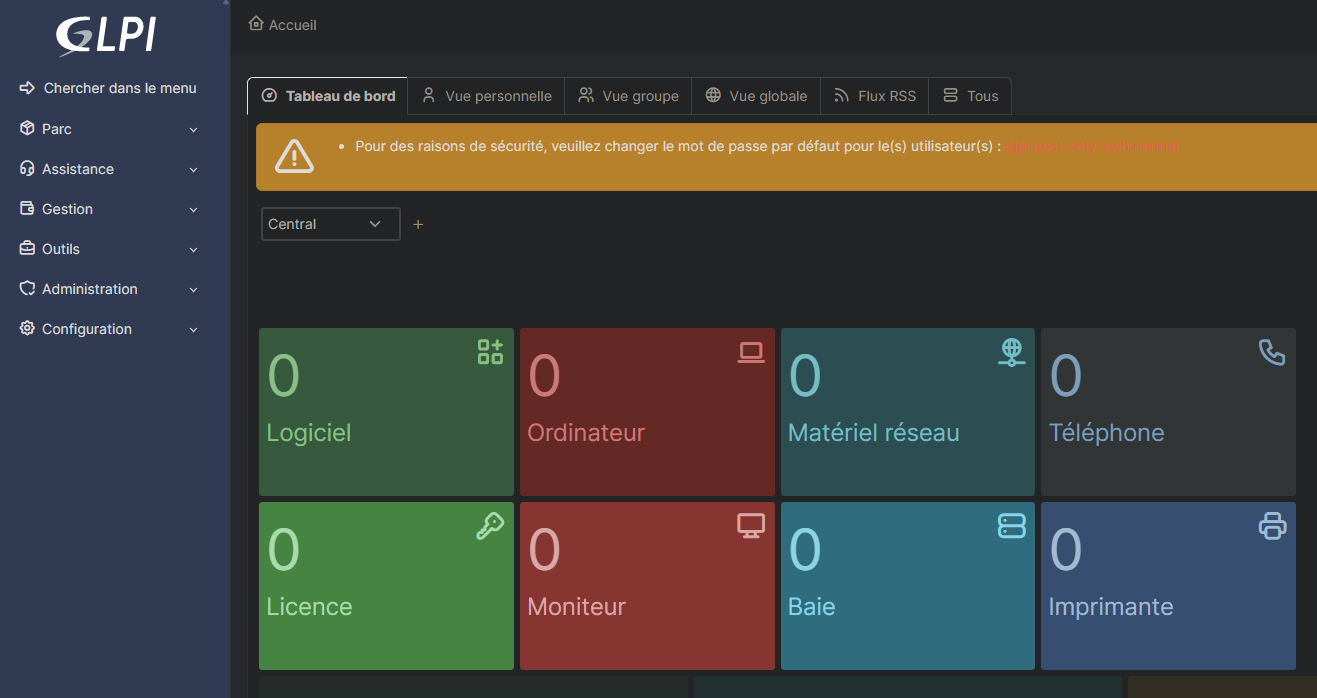Click the printer icon on Imprimante card

click(x=1271, y=526)
